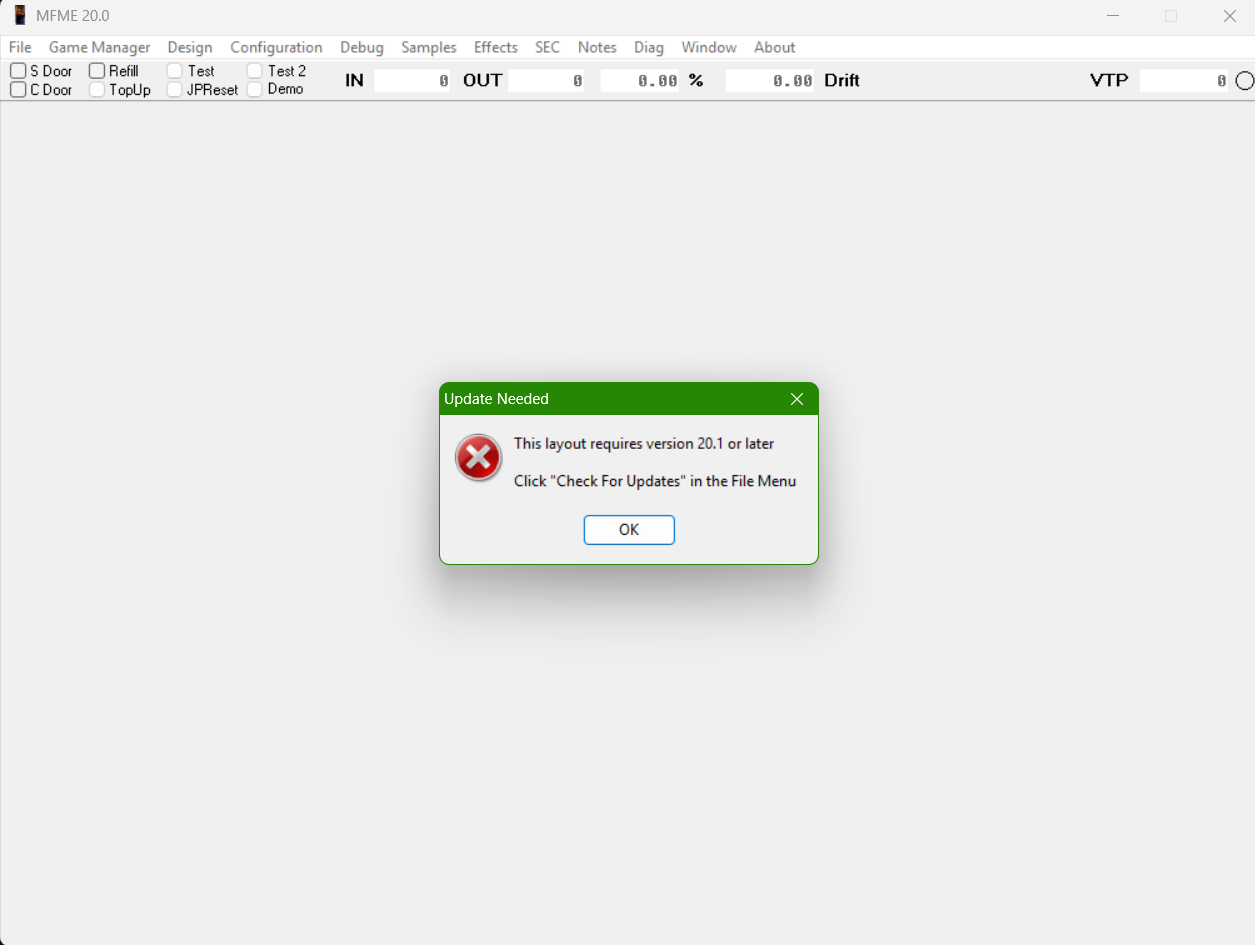Click OK in Update Needed dialog
This screenshot has width=1255, height=945.
[629, 530]
